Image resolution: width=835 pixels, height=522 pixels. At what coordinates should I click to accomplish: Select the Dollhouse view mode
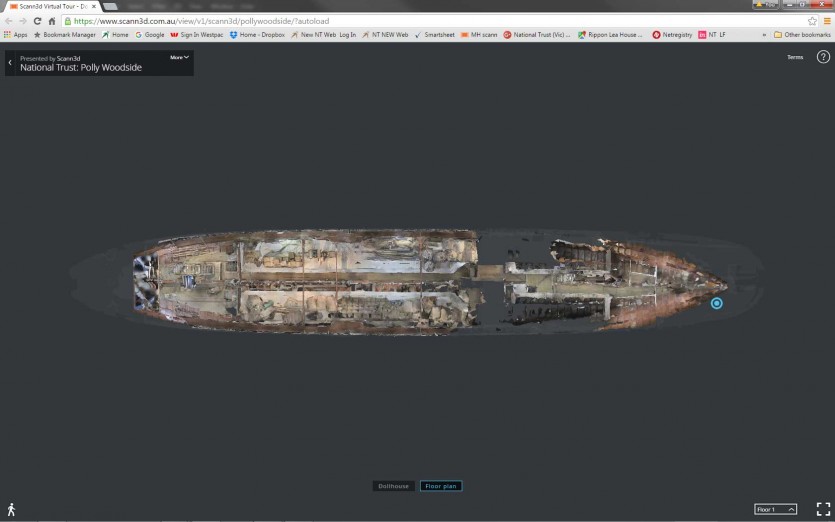pos(394,486)
